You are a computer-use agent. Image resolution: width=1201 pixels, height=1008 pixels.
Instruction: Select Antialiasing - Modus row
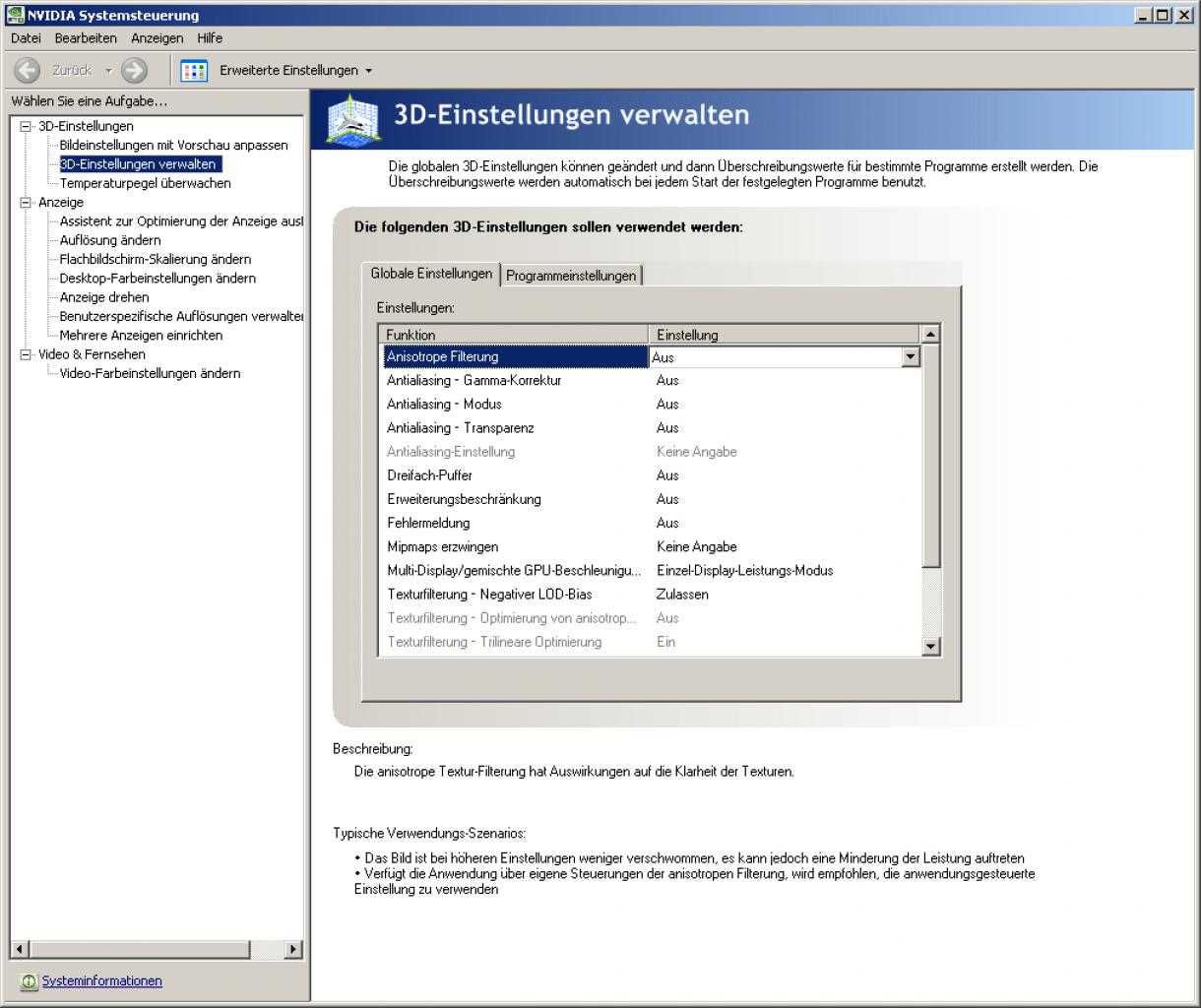650,404
